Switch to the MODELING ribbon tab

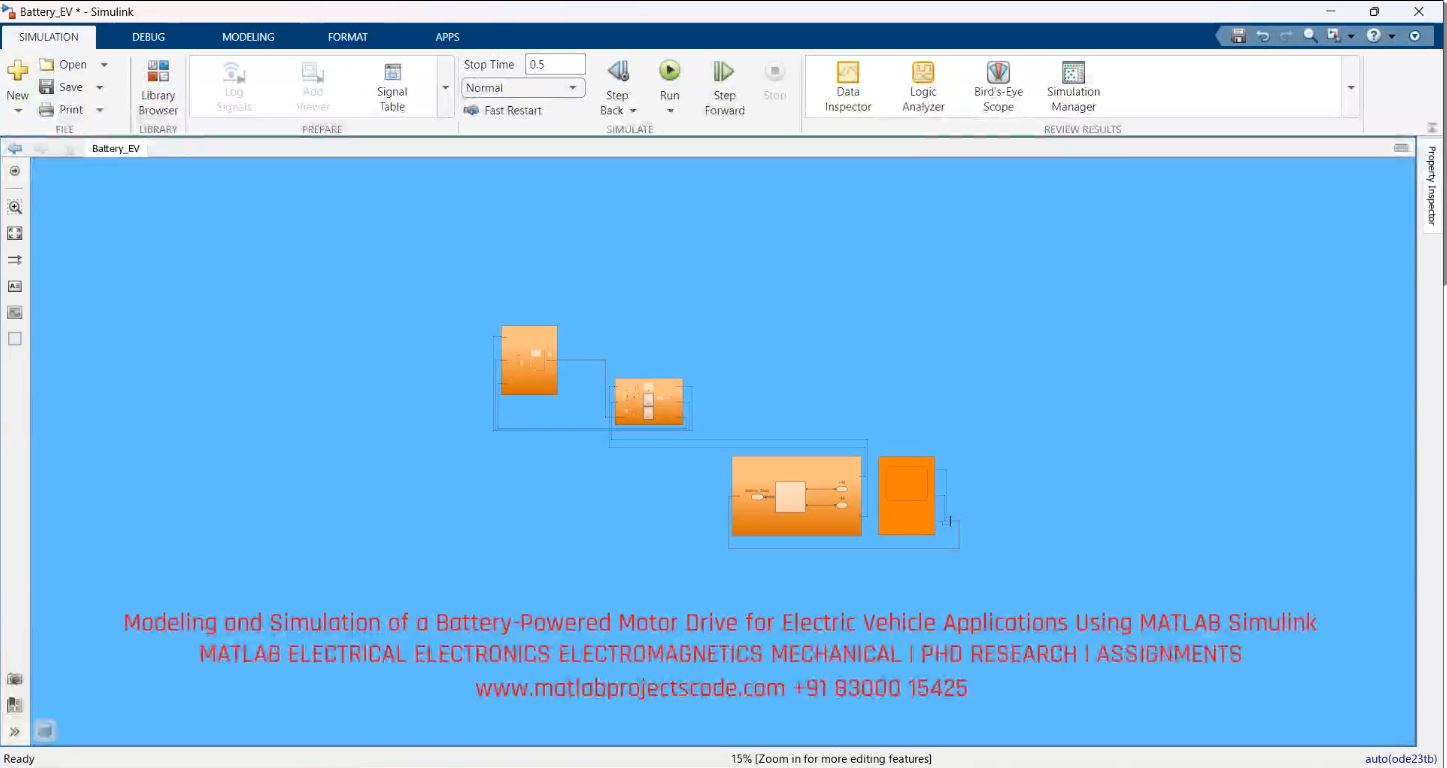(x=247, y=36)
